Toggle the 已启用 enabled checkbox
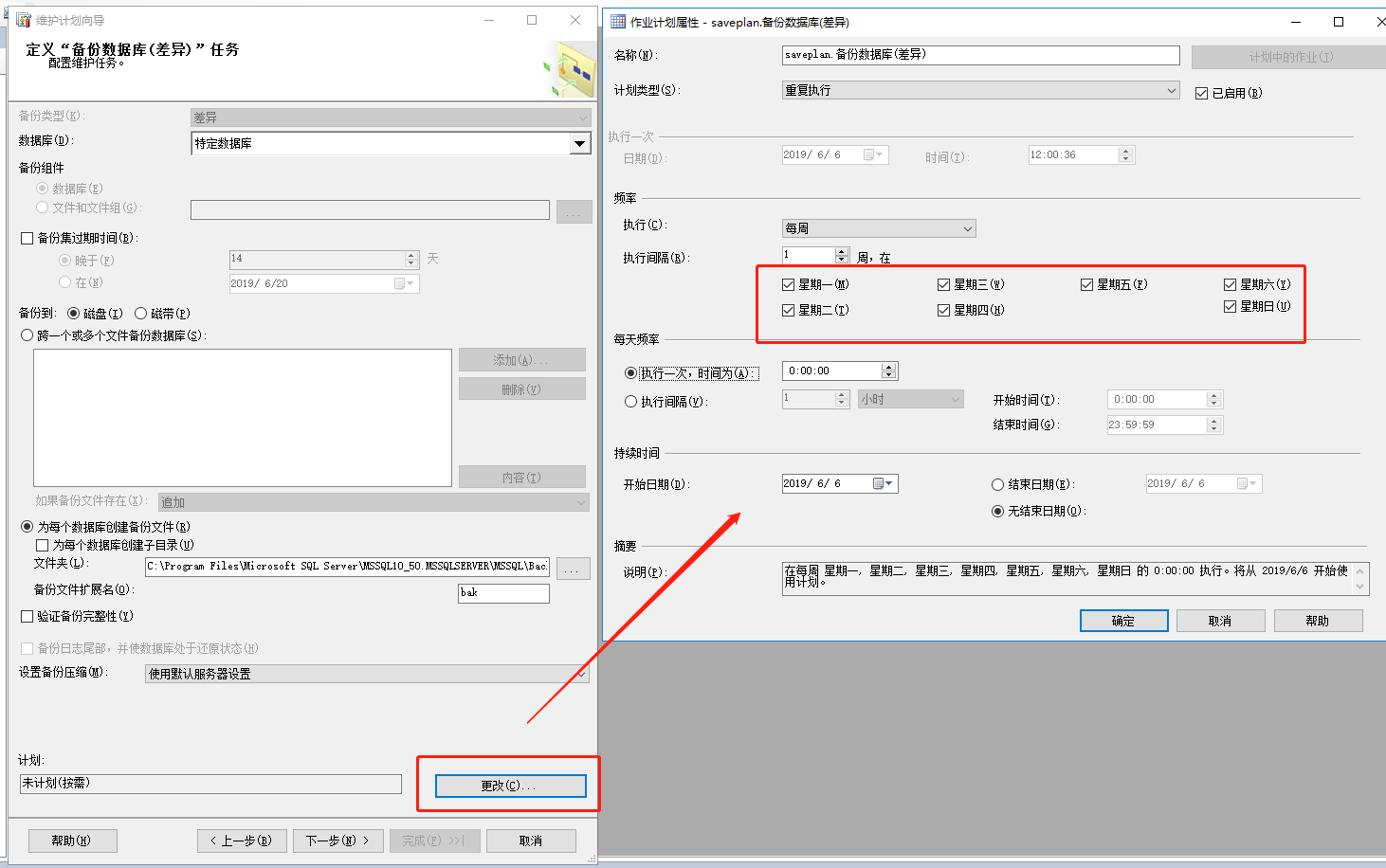This screenshot has height=868, width=1386. tap(1202, 93)
